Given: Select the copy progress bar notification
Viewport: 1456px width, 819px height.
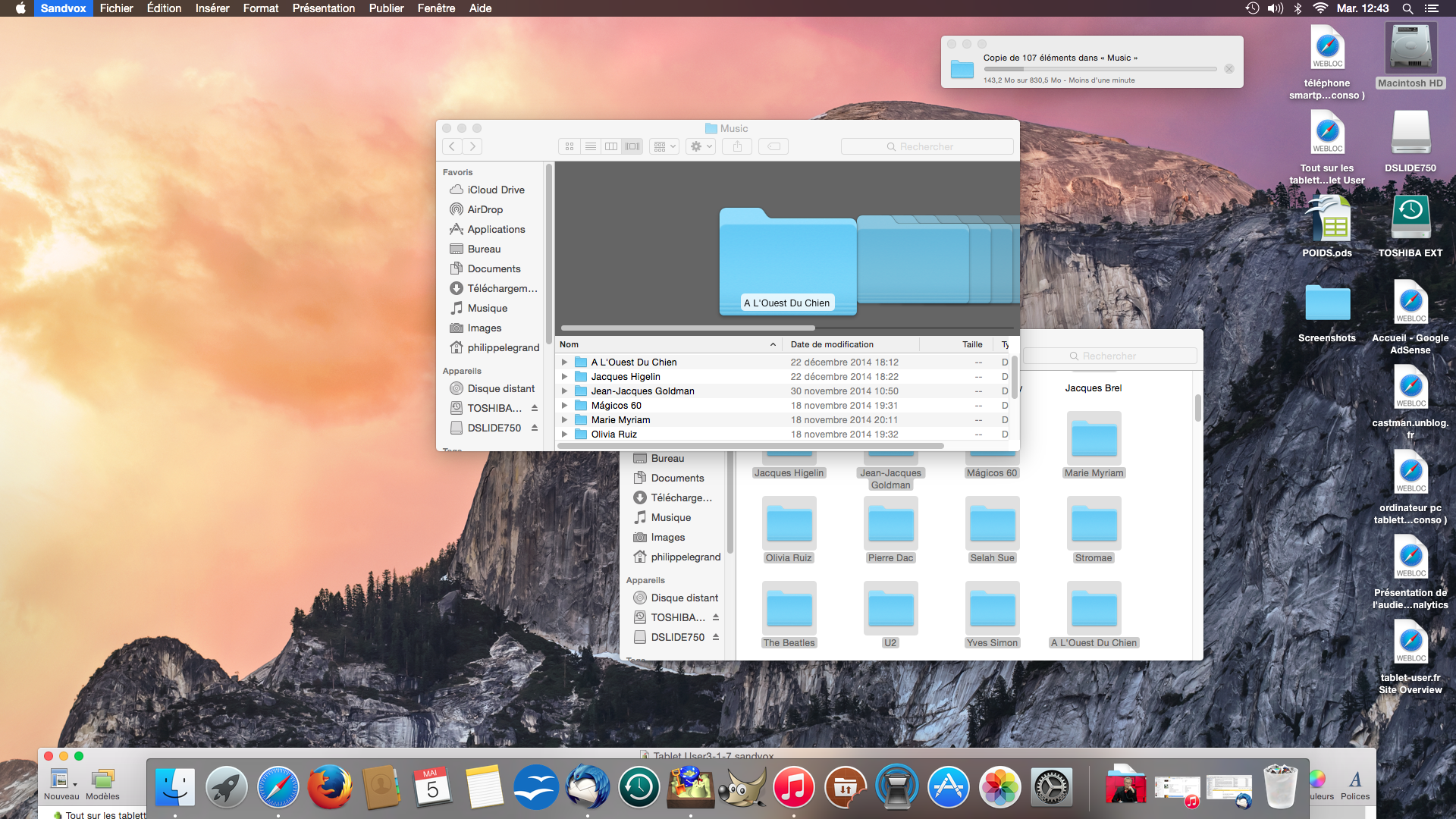Looking at the screenshot, I should pyautogui.click(x=1093, y=66).
